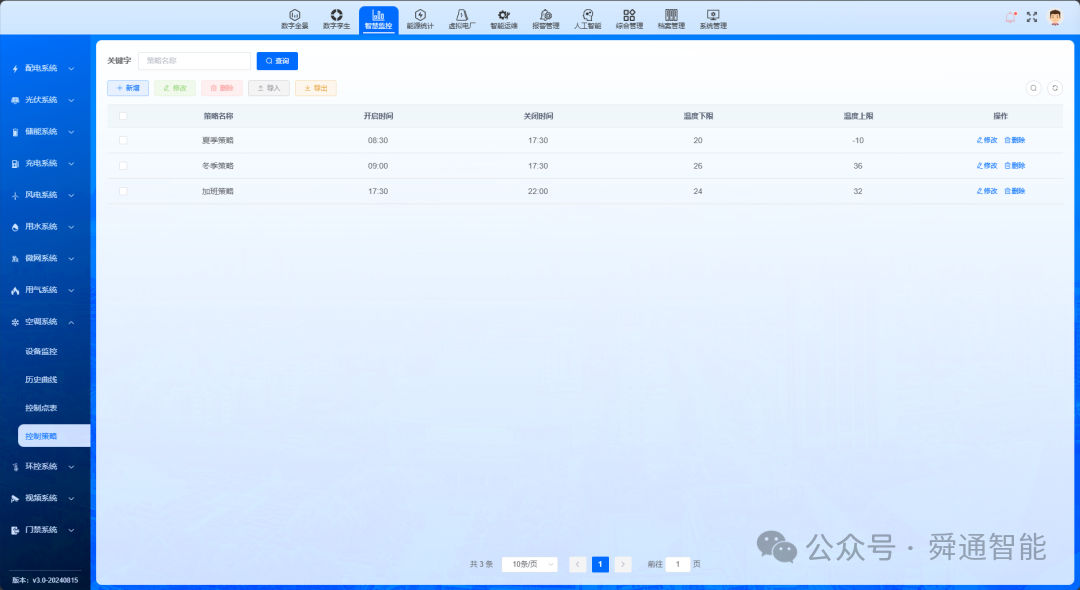This screenshot has height=590, width=1080.
Task: Click the 22:00 close time cell
Action: point(538,191)
